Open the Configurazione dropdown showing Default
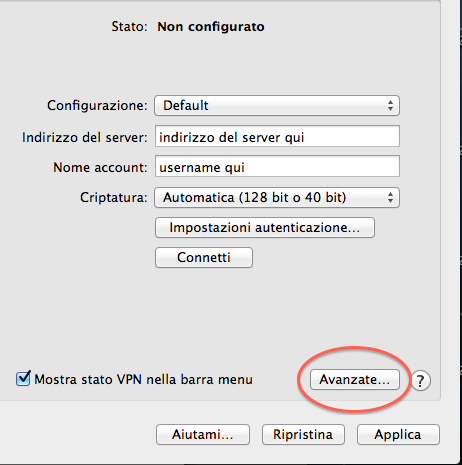This screenshot has width=462, height=465. [277, 106]
